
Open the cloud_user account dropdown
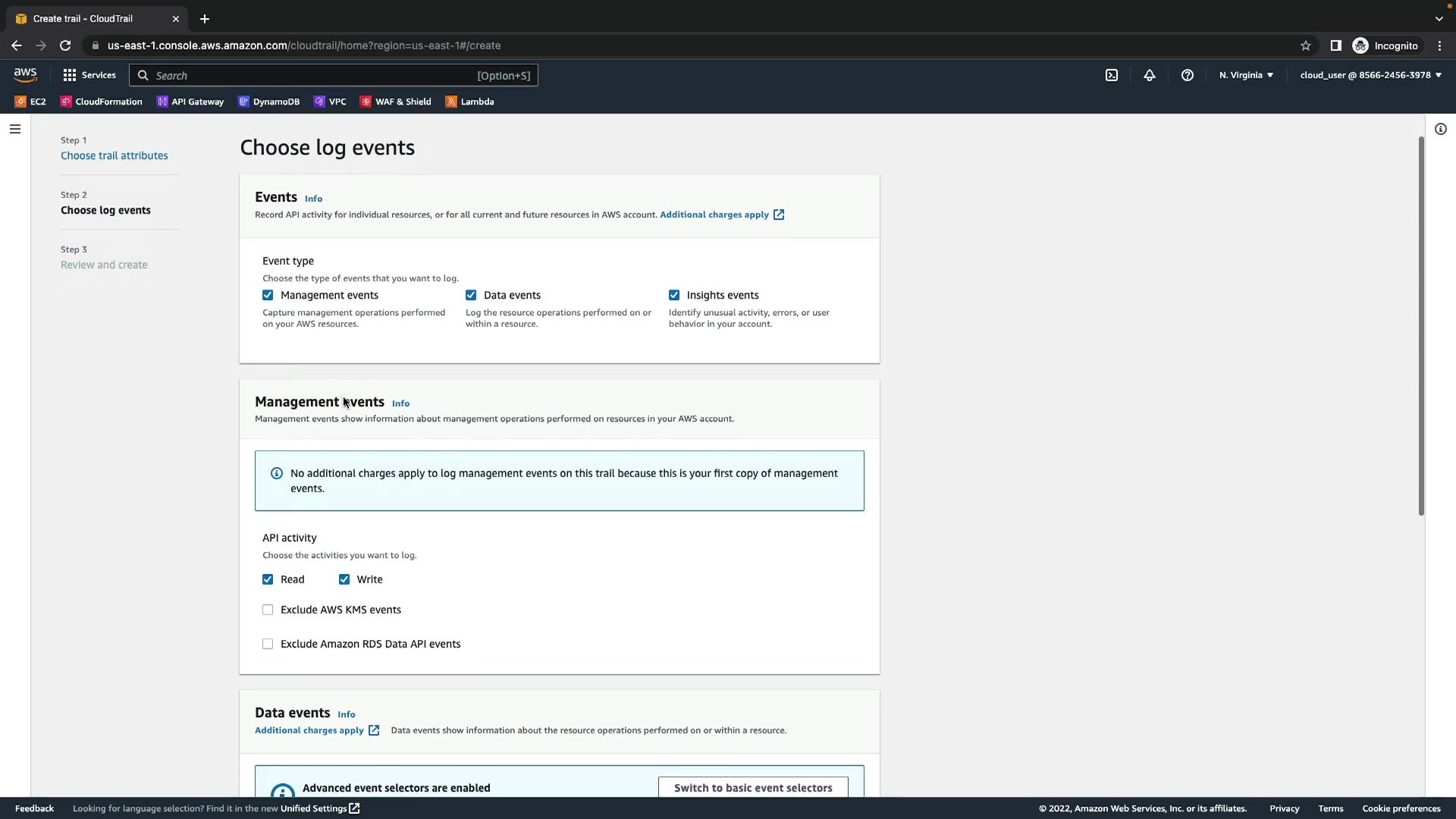[x=1370, y=75]
